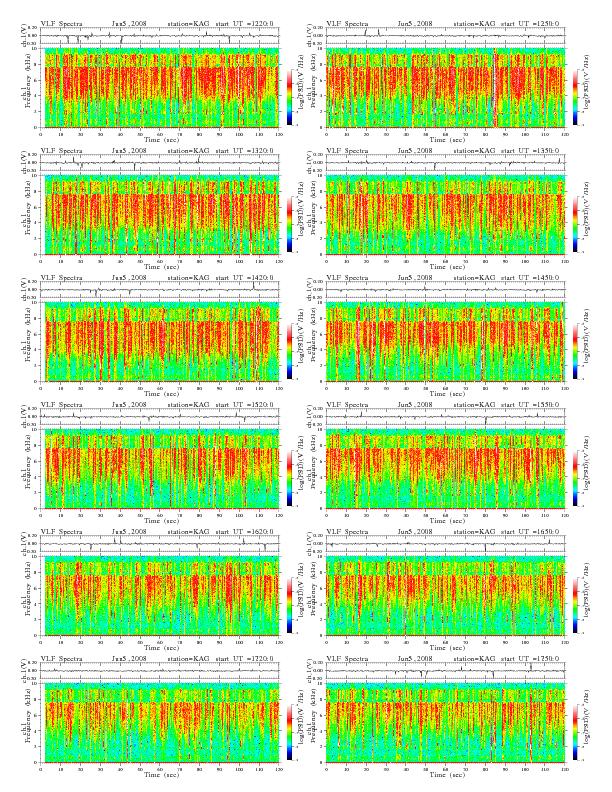Click the title text 'start UT =1250:0'

pyautogui.click(x=531, y=23)
